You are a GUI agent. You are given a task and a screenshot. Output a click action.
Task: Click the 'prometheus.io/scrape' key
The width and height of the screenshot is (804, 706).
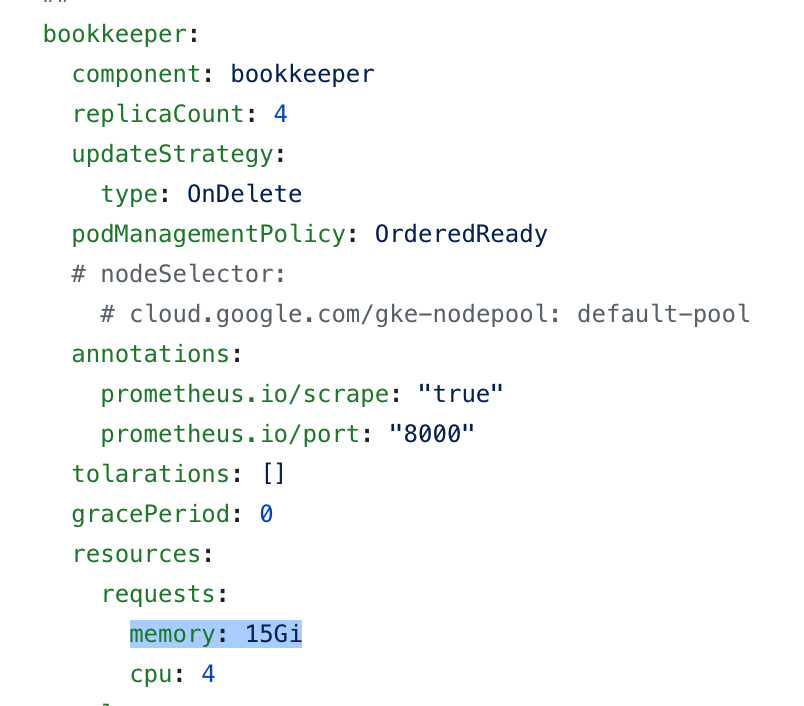click(245, 395)
